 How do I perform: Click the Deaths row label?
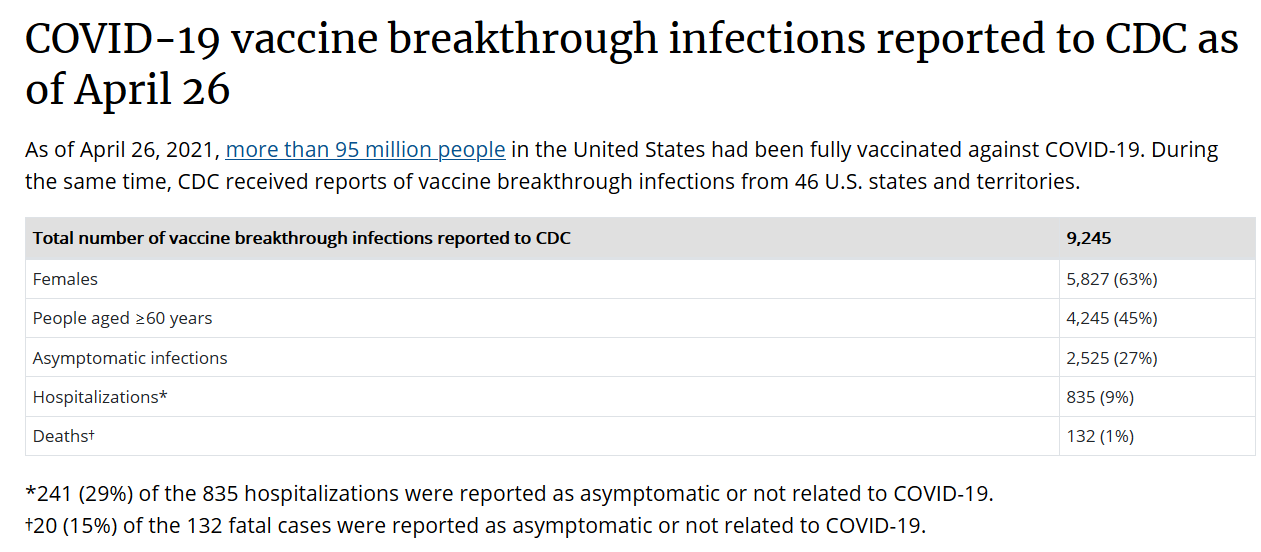[x=63, y=436]
